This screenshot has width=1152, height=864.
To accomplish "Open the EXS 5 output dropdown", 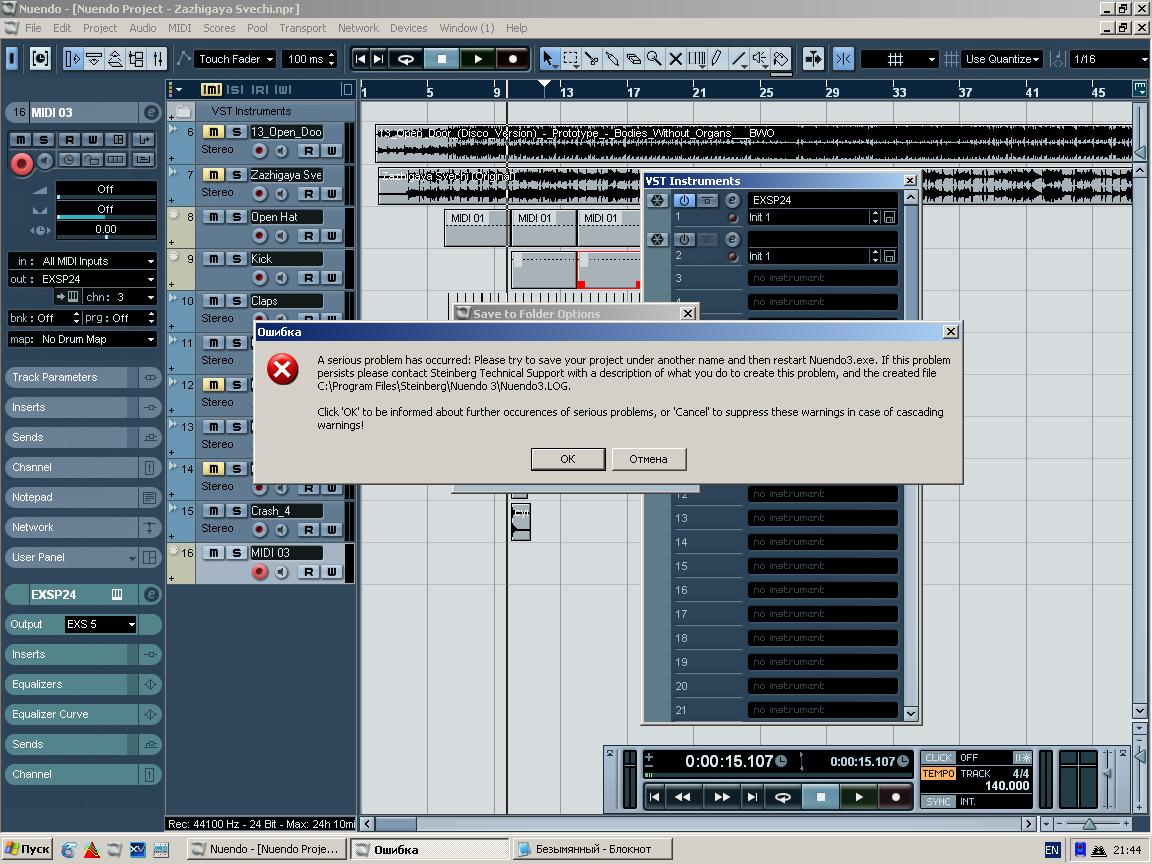I will [x=101, y=624].
